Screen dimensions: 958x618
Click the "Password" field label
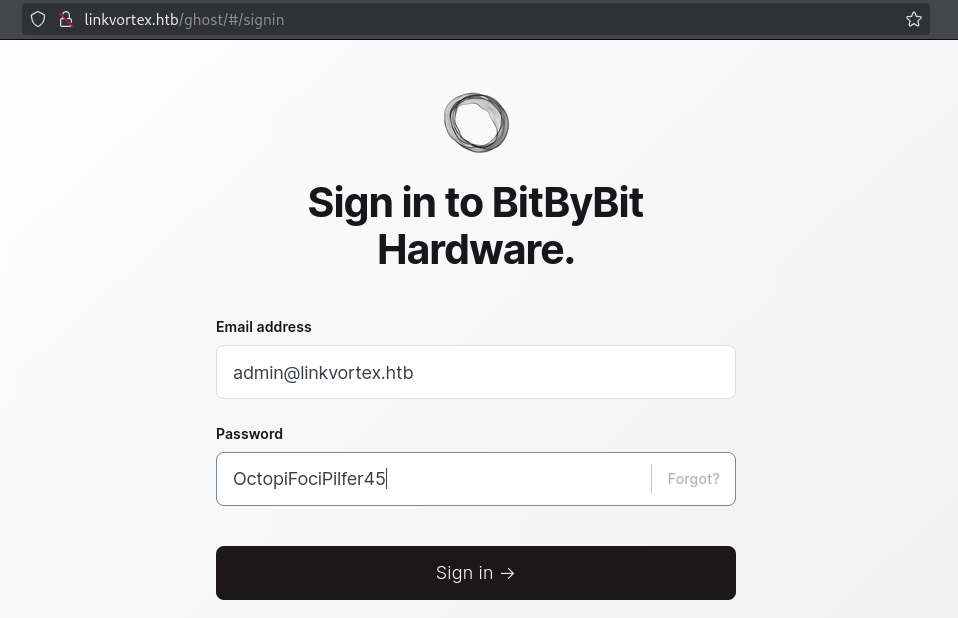coord(249,434)
